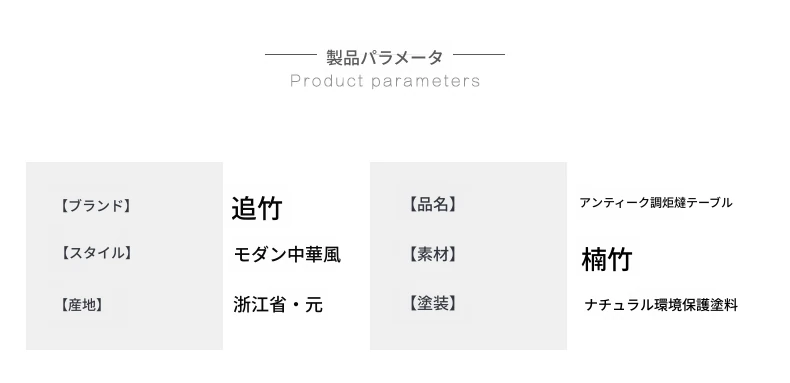Select the material value 楠竹
Screen dimensions: 790x383
607,260
